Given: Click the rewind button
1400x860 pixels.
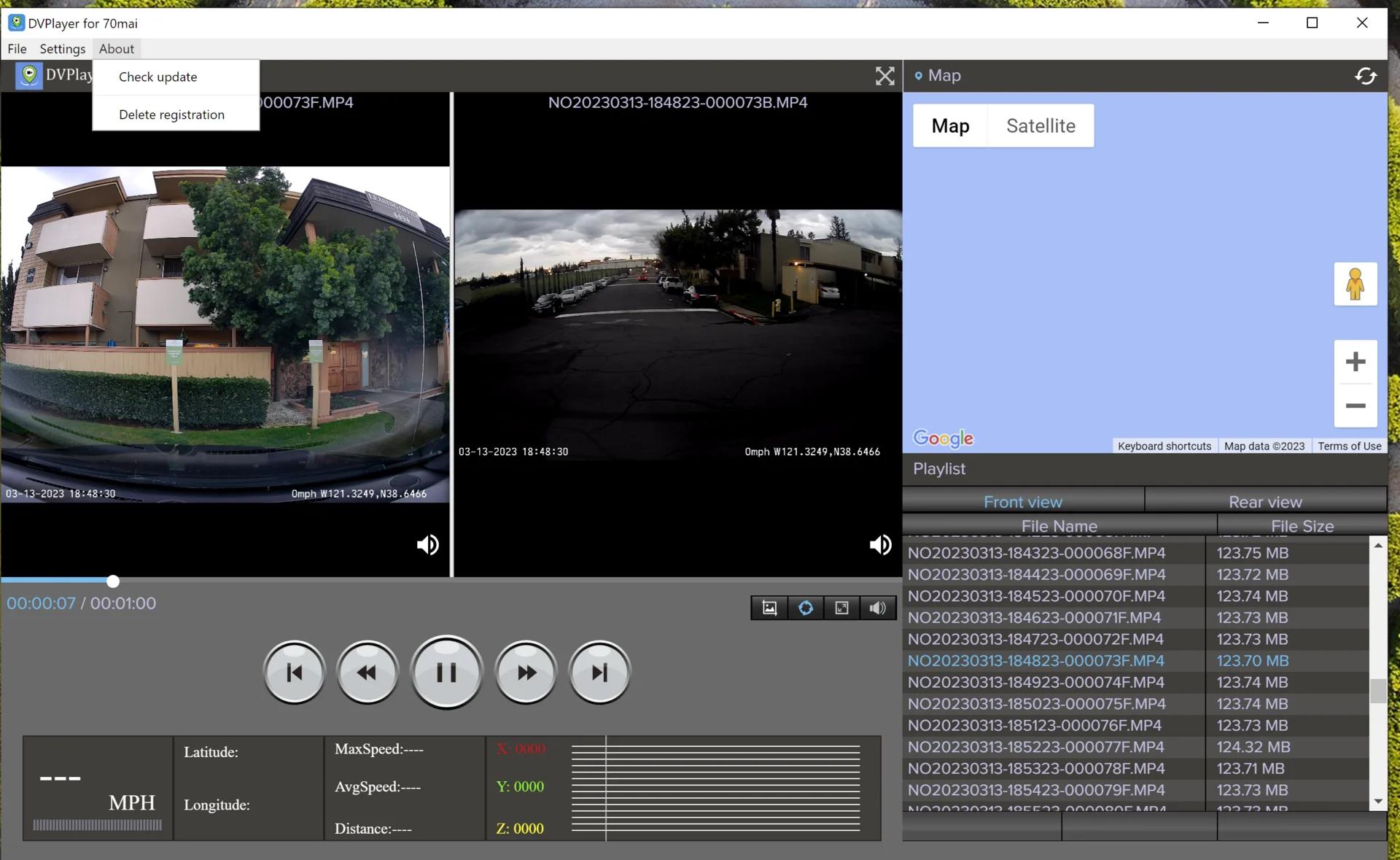Looking at the screenshot, I should [x=367, y=673].
